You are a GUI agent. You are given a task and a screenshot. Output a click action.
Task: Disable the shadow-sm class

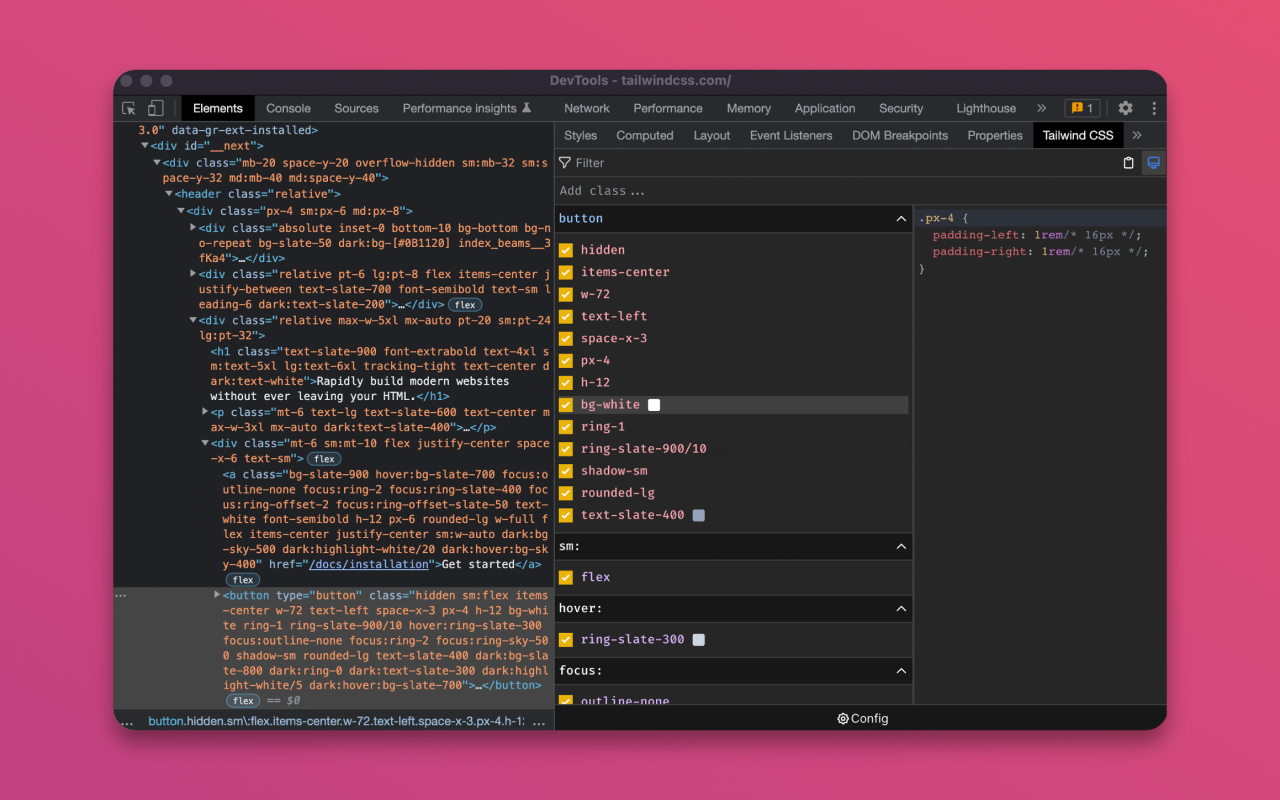(566, 471)
